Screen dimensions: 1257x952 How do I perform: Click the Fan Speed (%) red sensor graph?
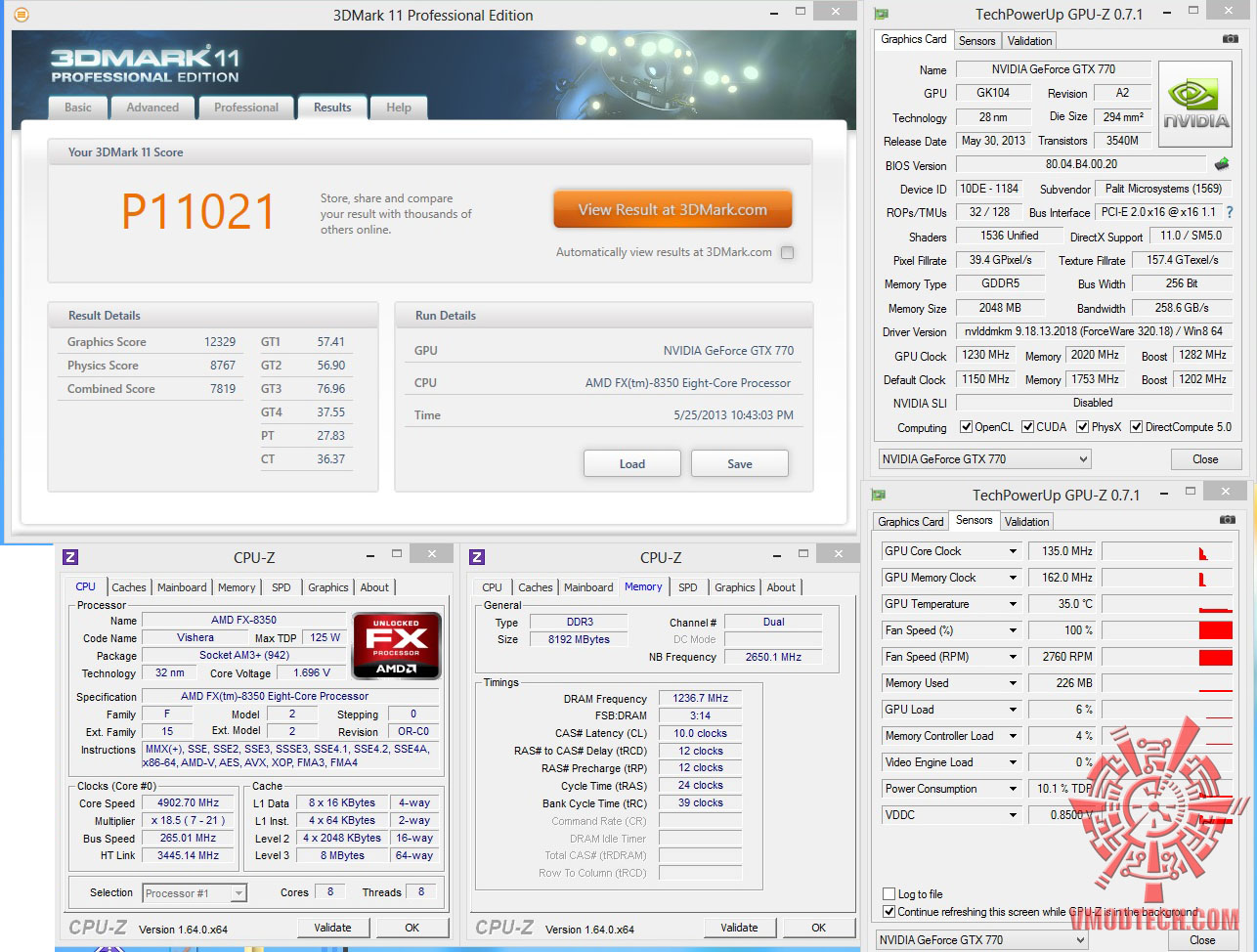click(x=1167, y=630)
